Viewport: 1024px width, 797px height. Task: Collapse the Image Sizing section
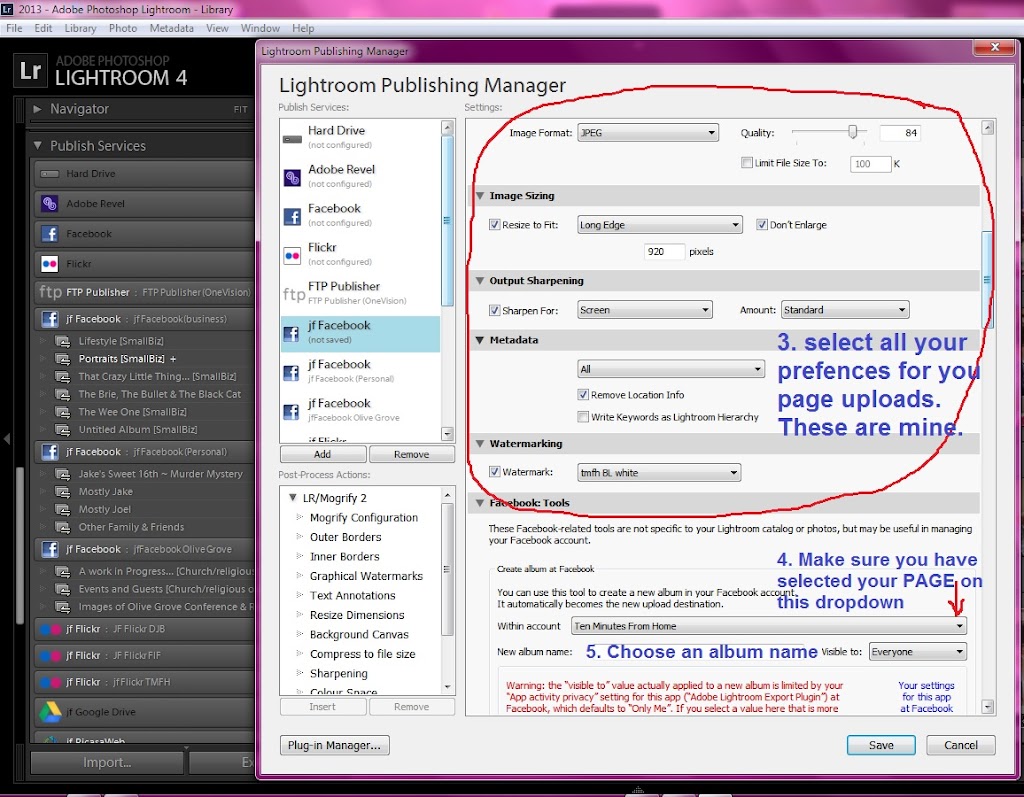480,195
